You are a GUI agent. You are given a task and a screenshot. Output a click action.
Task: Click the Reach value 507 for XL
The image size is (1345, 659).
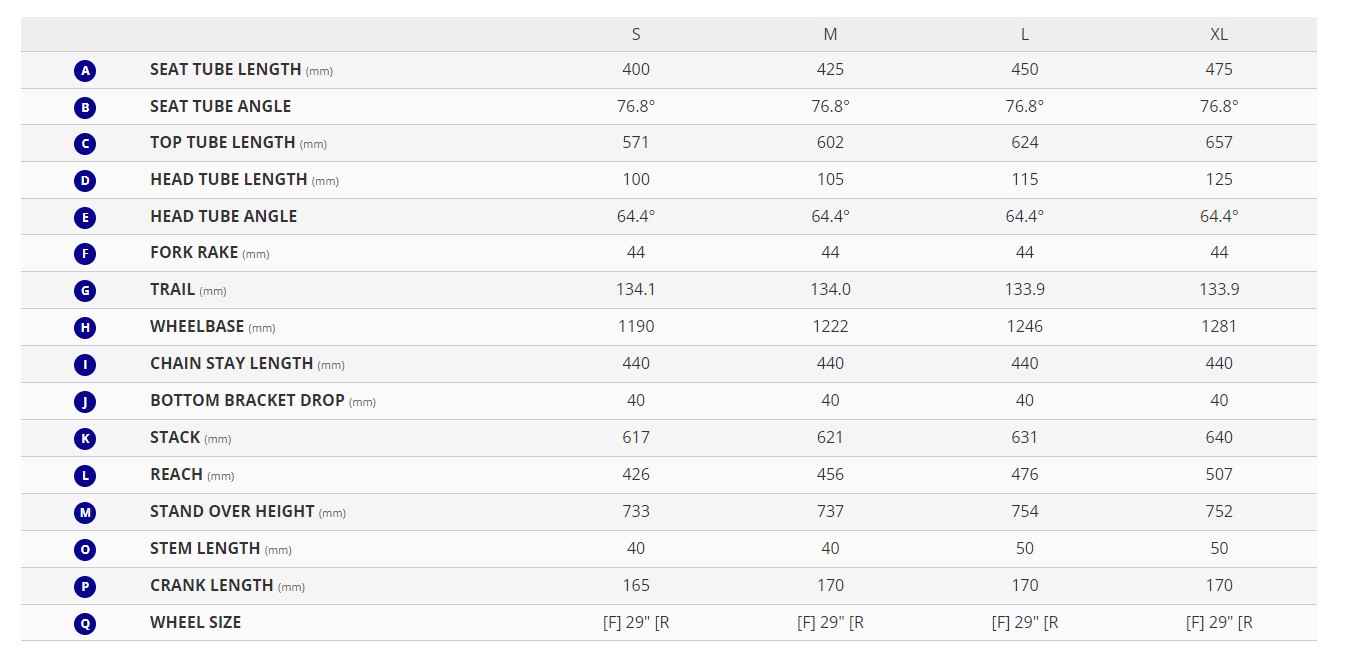point(1219,474)
